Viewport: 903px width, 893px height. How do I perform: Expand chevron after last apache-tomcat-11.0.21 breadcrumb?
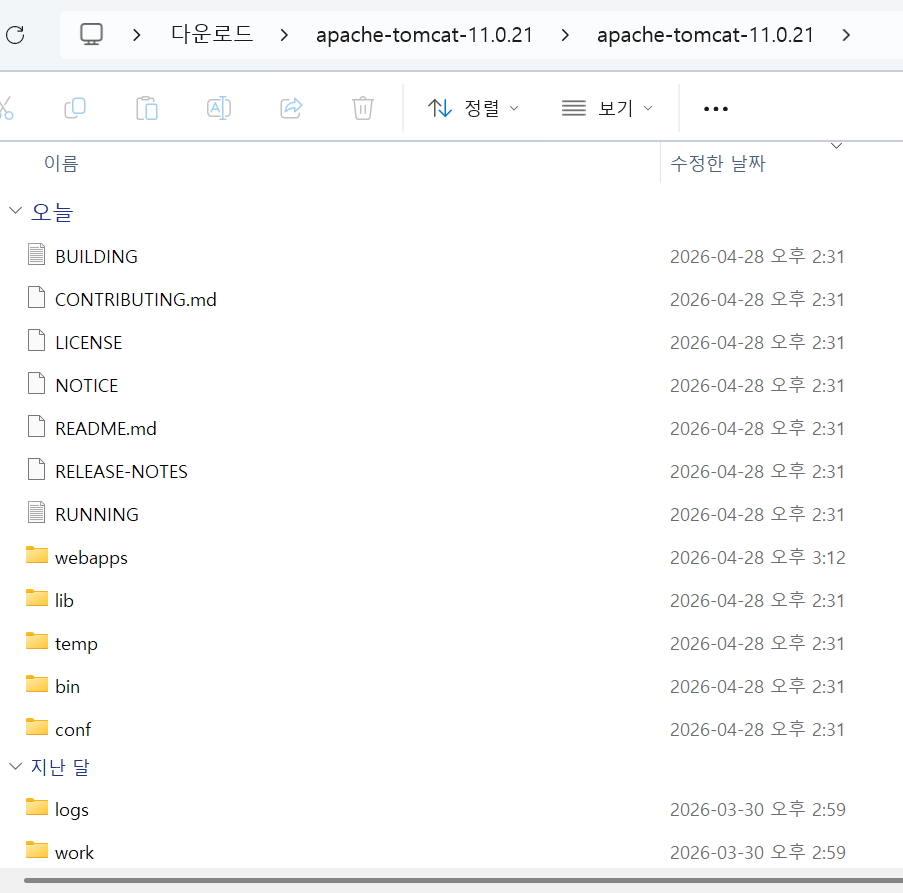point(846,35)
